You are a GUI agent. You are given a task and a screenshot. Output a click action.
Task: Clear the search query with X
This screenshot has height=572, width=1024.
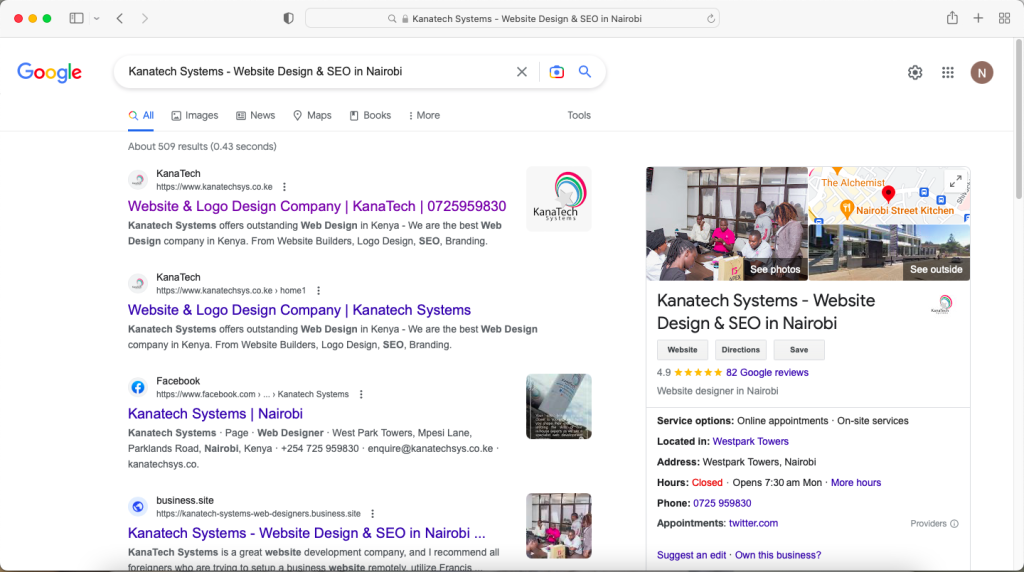(522, 72)
